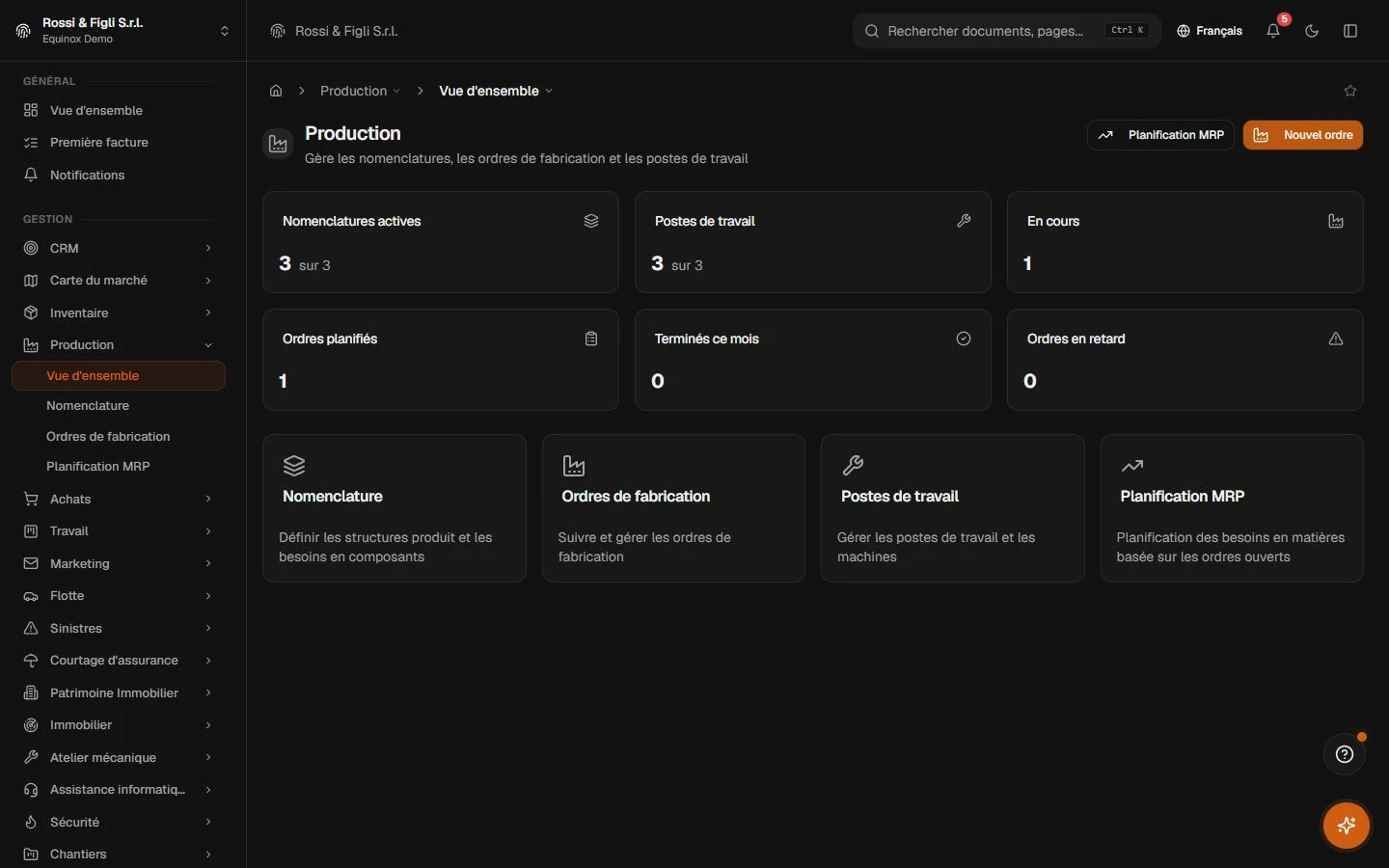This screenshot has height=868, width=1389.
Task: Open Première facture in the sidebar
Action: click(119, 142)
